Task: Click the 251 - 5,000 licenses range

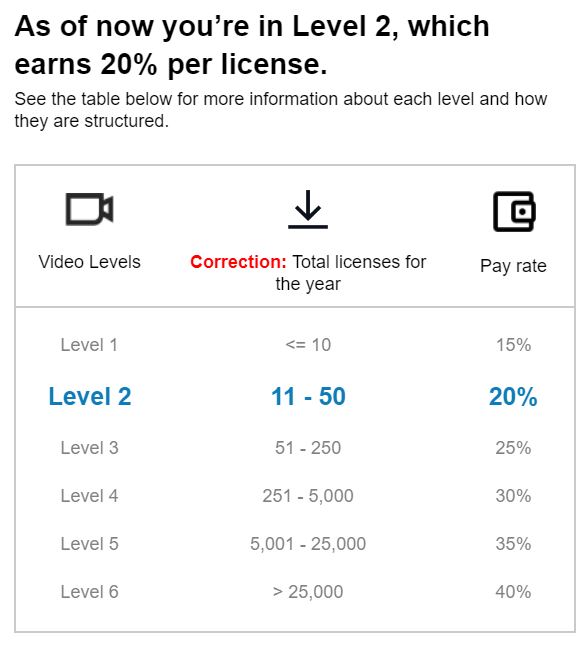Action: tap(308, 496)
